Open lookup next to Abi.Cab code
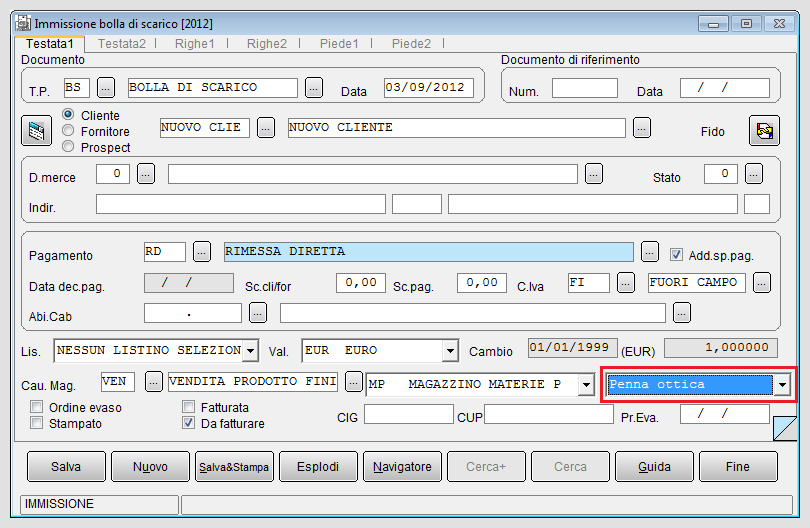This screenshot has width=810, height=528. [x=258, y=313]
